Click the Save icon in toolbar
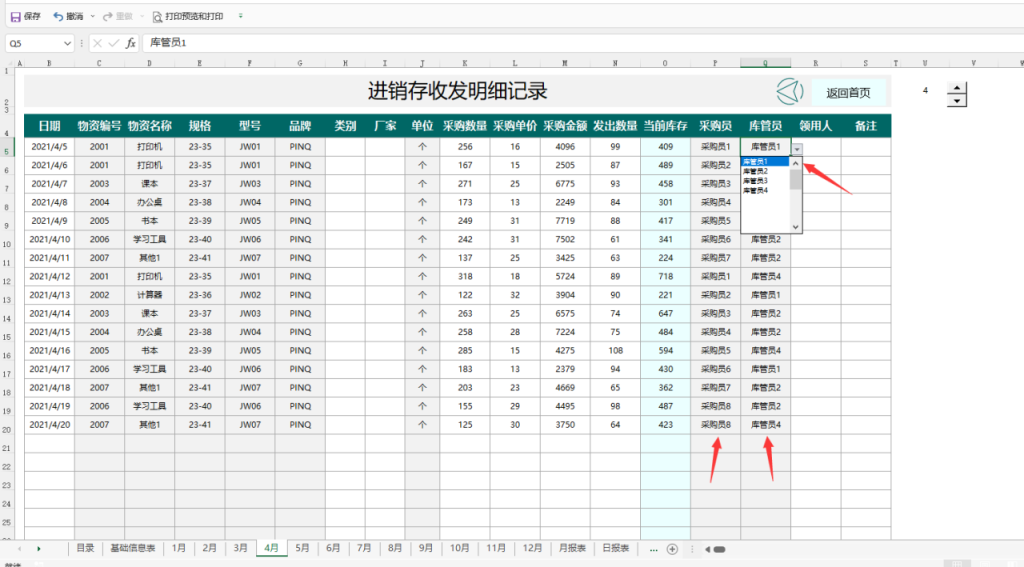 point(16,16)
